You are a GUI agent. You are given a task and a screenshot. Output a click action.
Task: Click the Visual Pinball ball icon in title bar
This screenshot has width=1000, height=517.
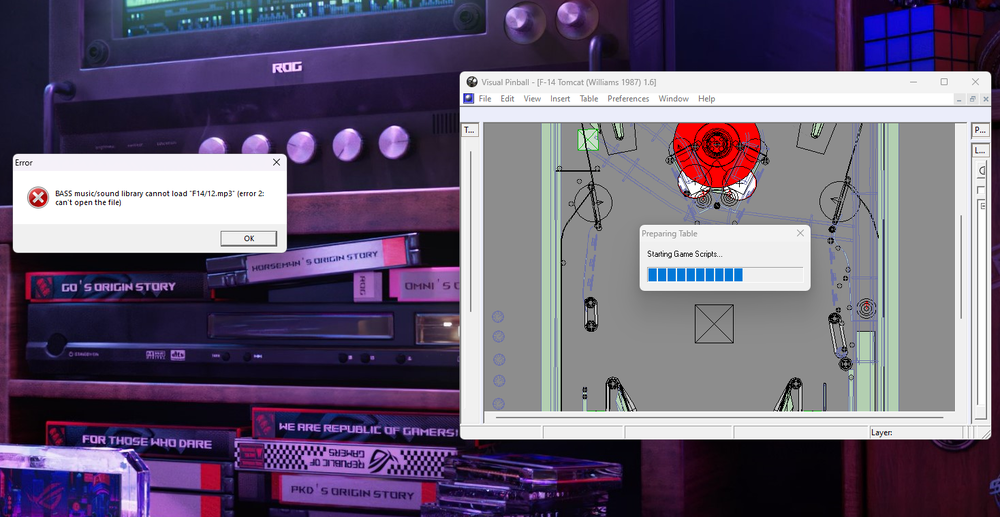472,82
